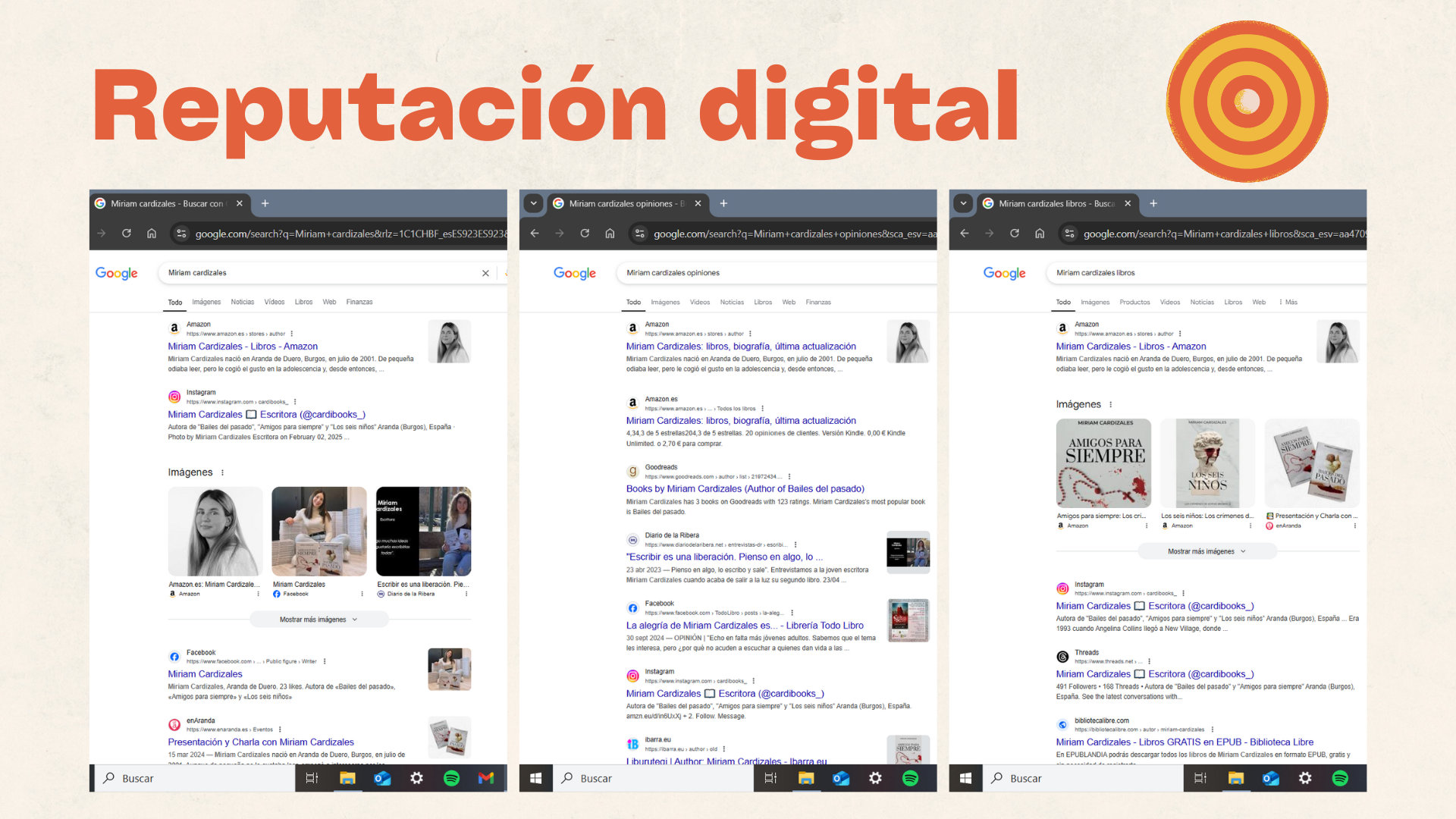
Task: Click 'Amigos para siempre' book cover thumbnail
Action: (1103, 463)
